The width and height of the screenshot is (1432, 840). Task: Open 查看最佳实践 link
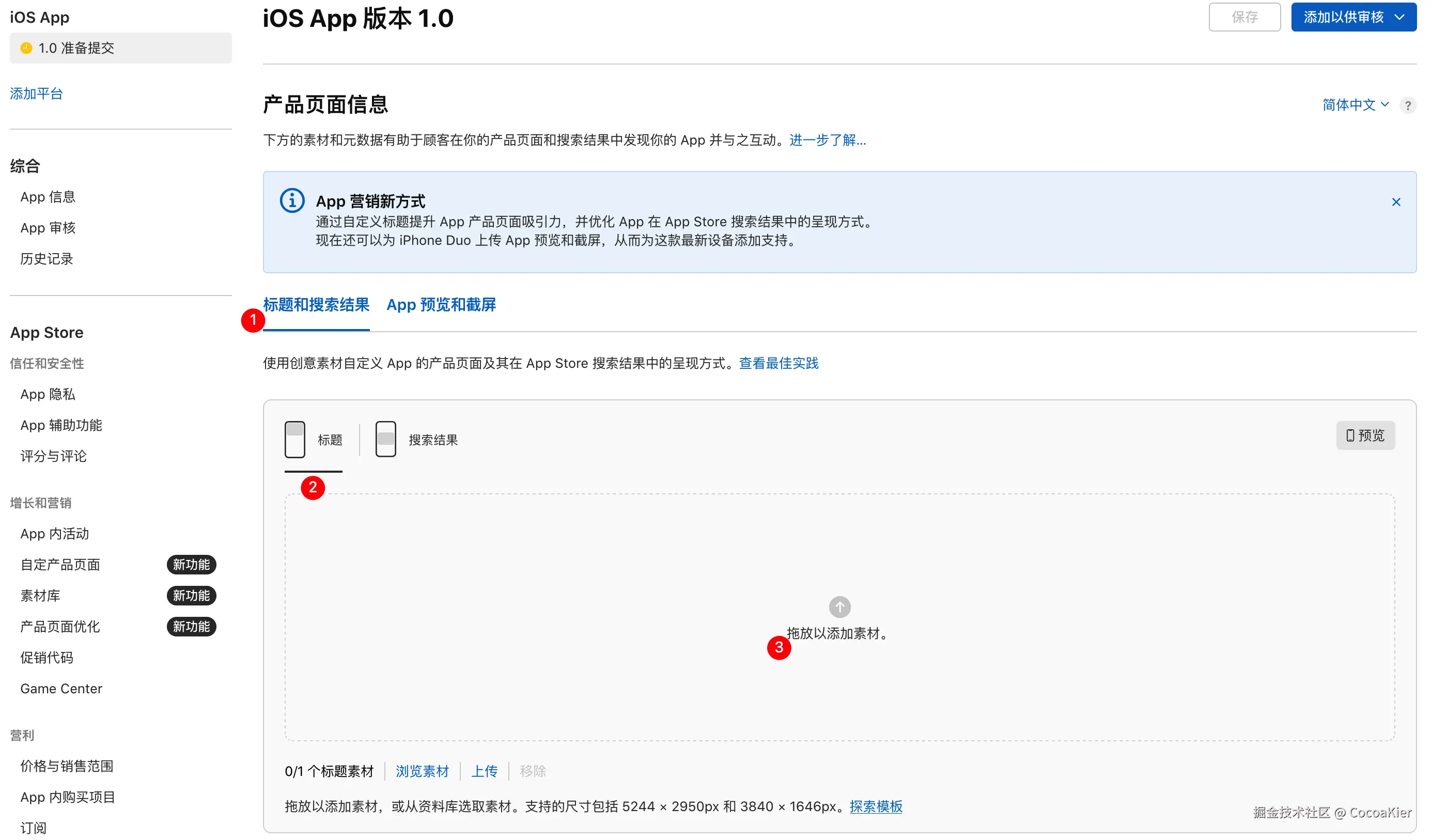(779, 364)
